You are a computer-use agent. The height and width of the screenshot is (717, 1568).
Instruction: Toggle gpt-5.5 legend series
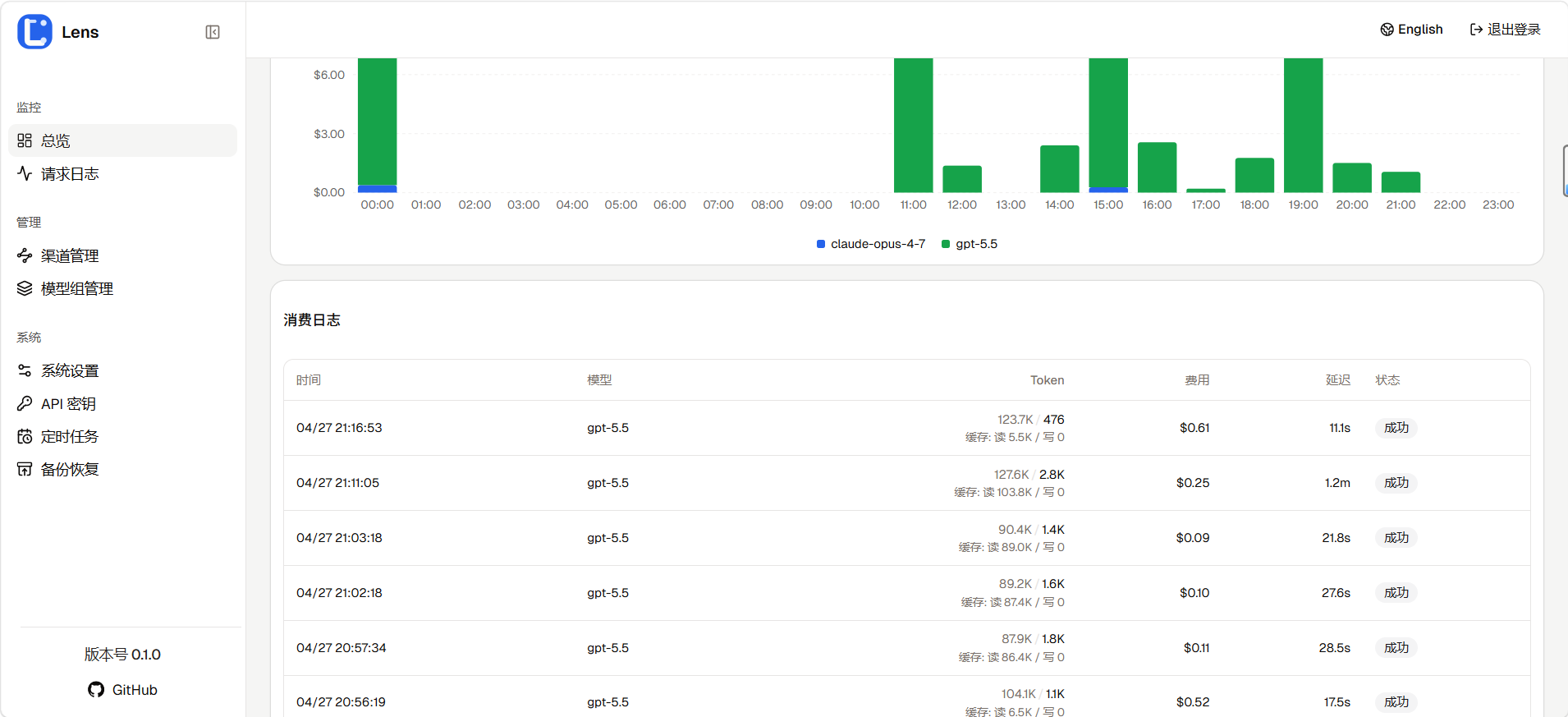(x=970, y=244)
